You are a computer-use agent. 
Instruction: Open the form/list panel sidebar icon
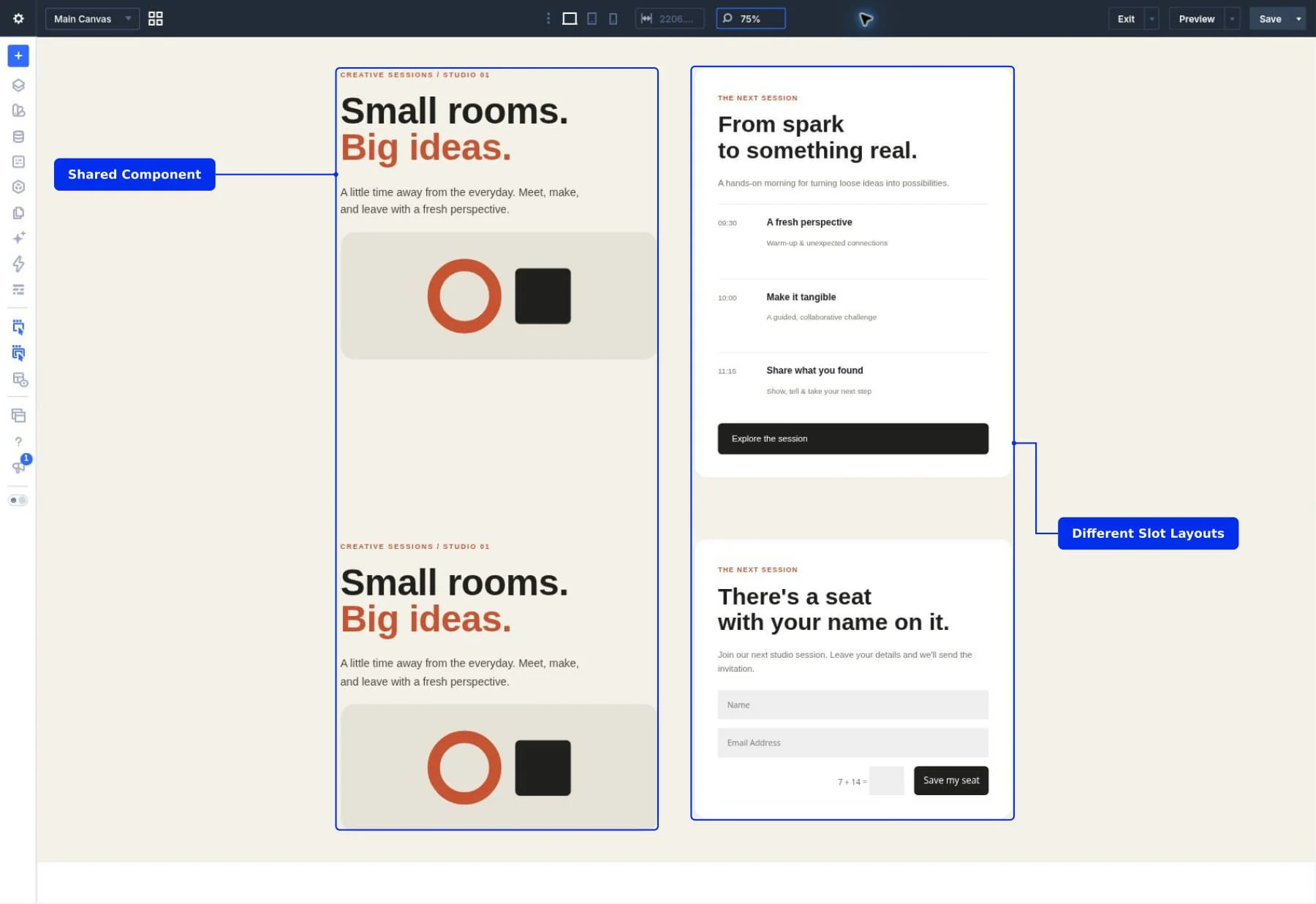pyautogui.click(x=18, y=162)
